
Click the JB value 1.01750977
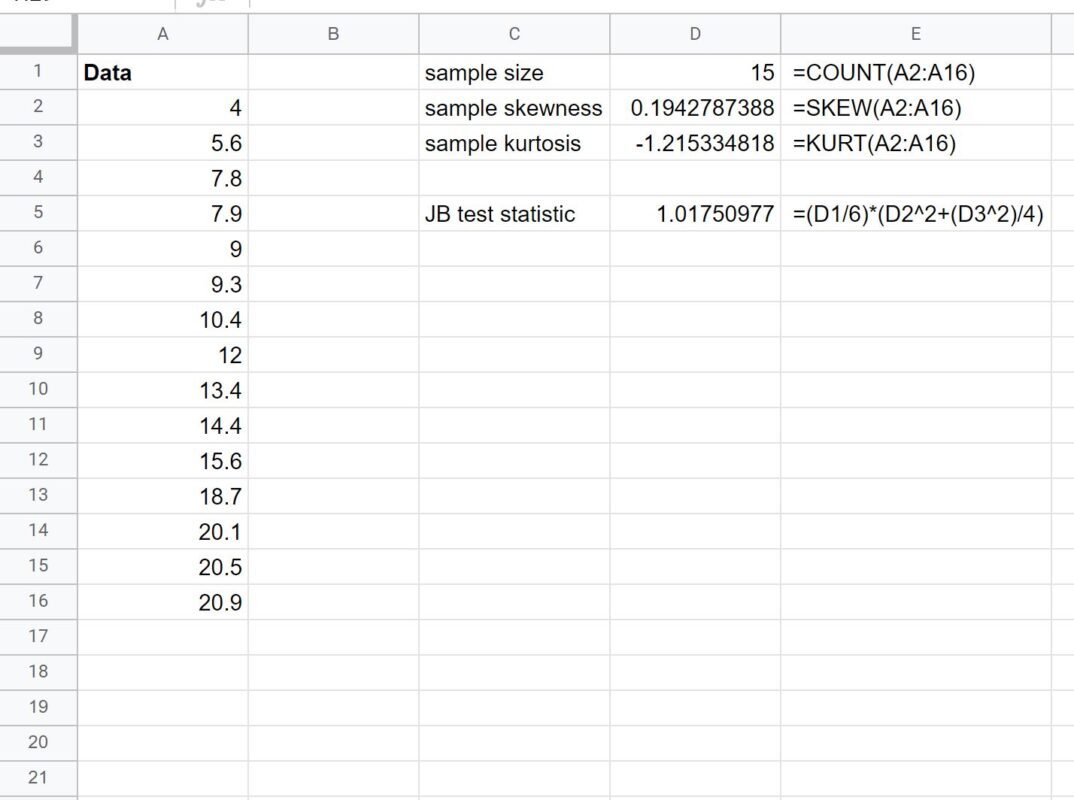click(695, 213)
